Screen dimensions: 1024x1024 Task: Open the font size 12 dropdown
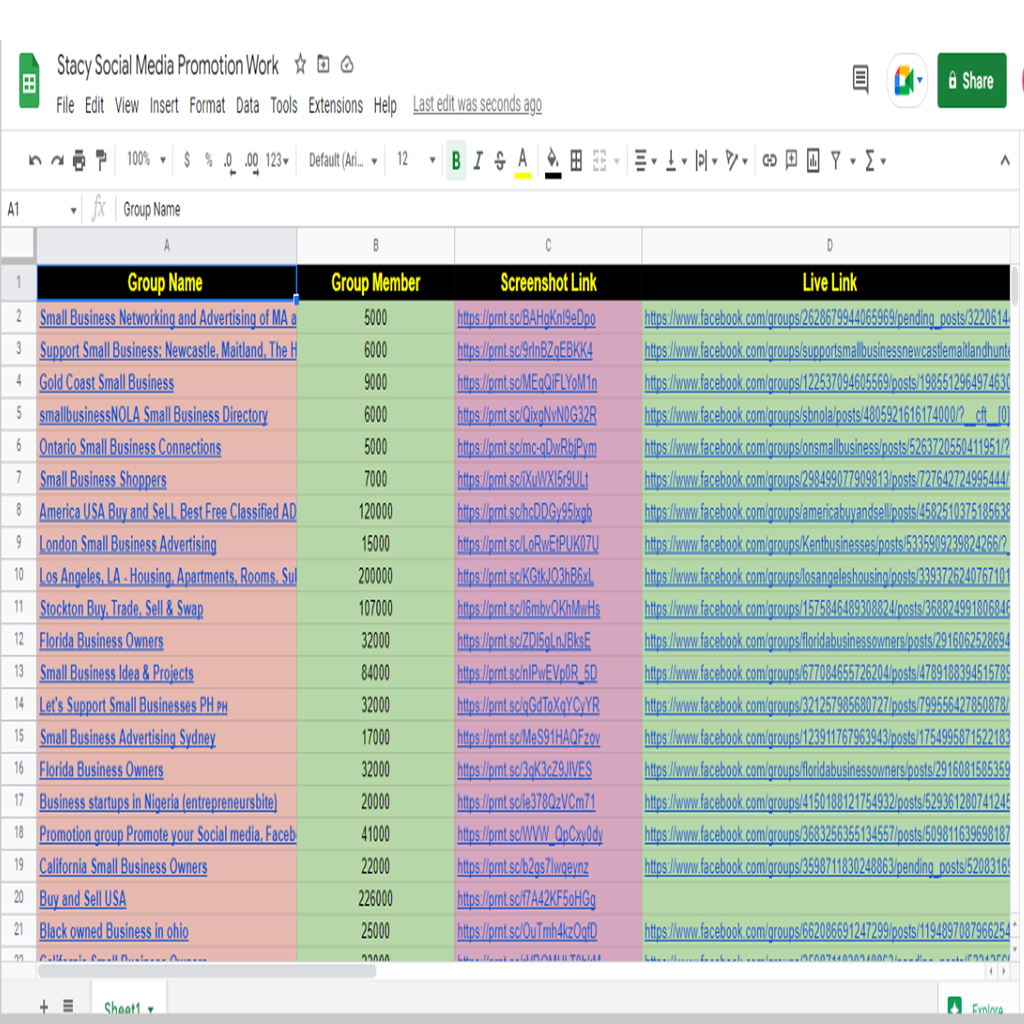click(x=416, y=159)
